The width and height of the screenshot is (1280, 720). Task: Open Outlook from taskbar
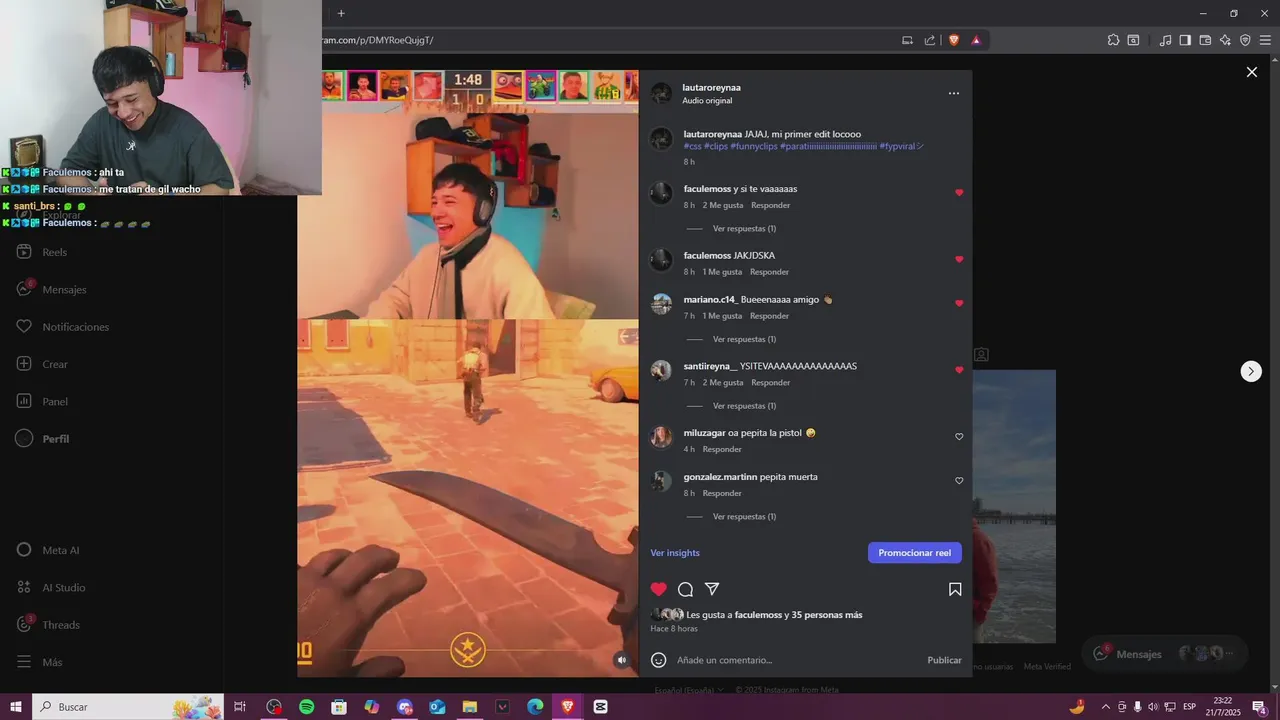(437, 707)
